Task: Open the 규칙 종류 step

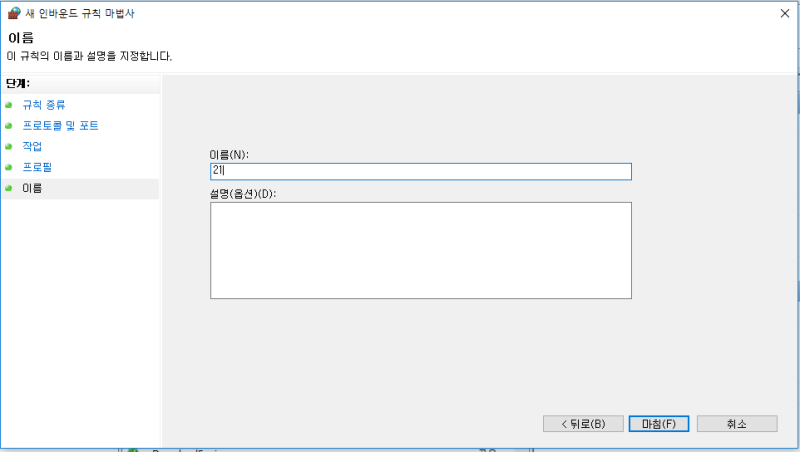Action: pos(44,105)
